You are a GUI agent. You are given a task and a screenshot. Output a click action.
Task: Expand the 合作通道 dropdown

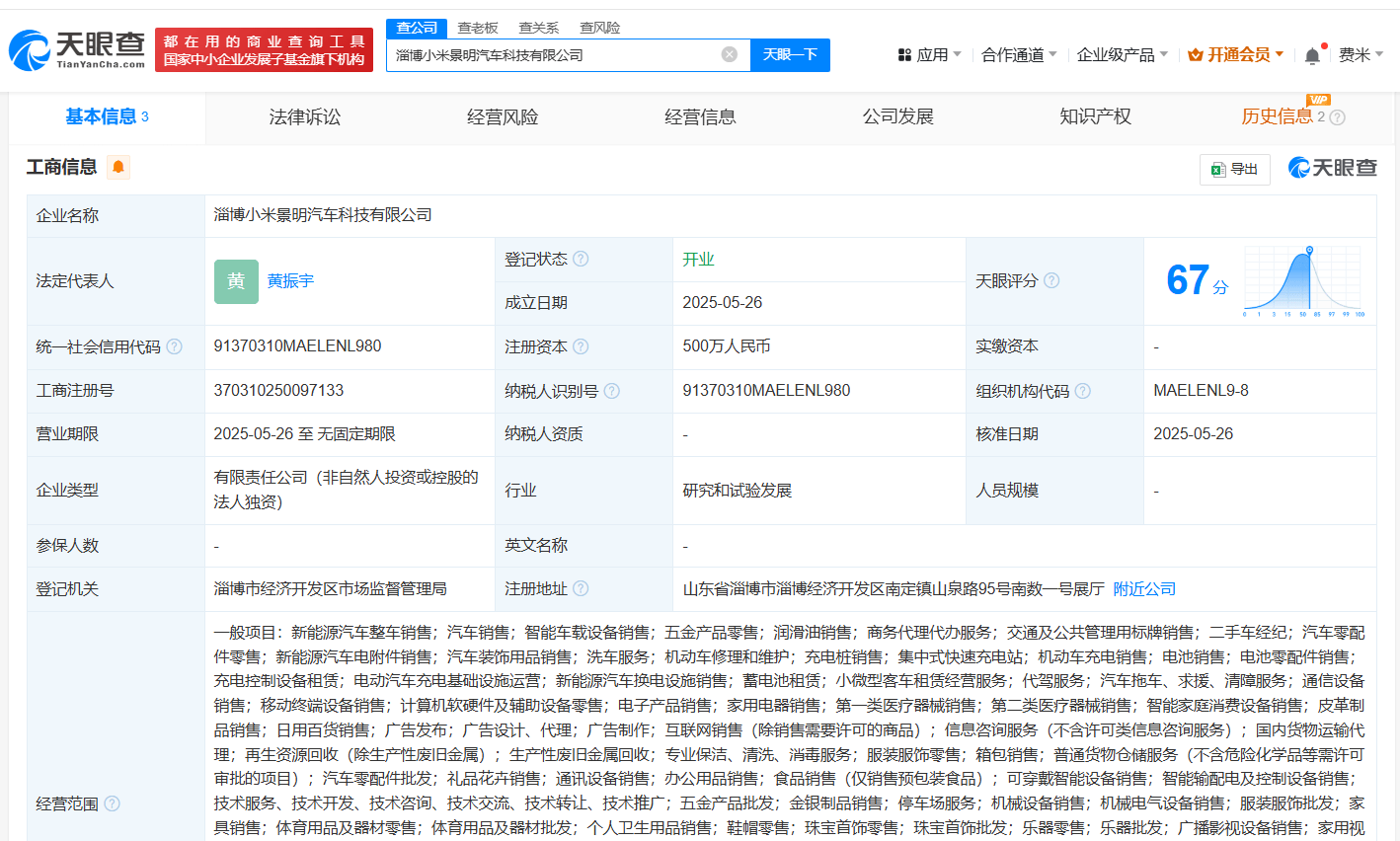pyautogui.click(x=1018, y=55)
